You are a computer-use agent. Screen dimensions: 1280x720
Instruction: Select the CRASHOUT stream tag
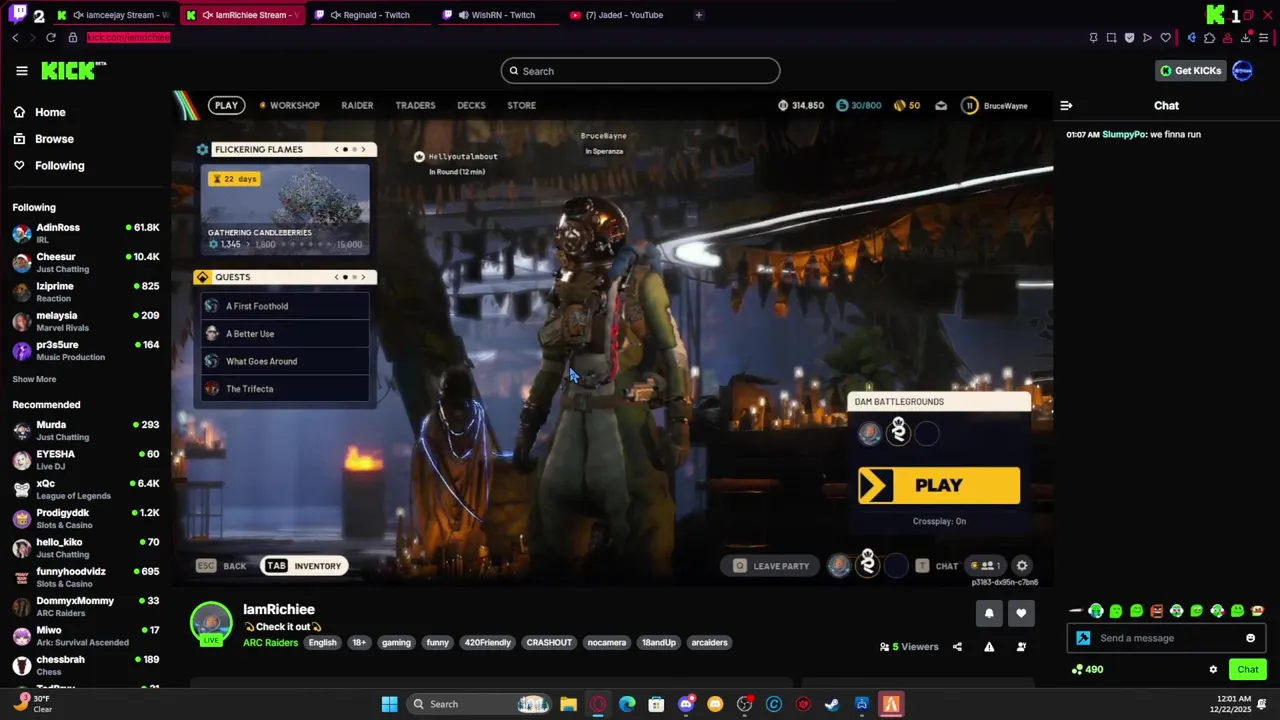coord(549,642)
